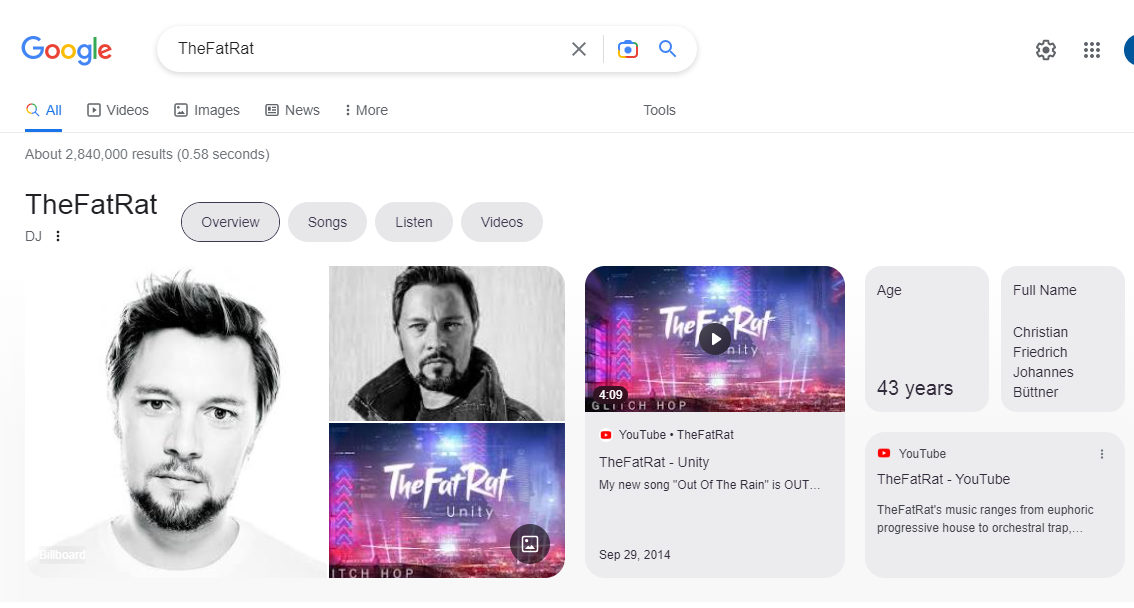Open the Settings gear icon
Viewport: 1134px width, 608px height.
pos(1046,50)
